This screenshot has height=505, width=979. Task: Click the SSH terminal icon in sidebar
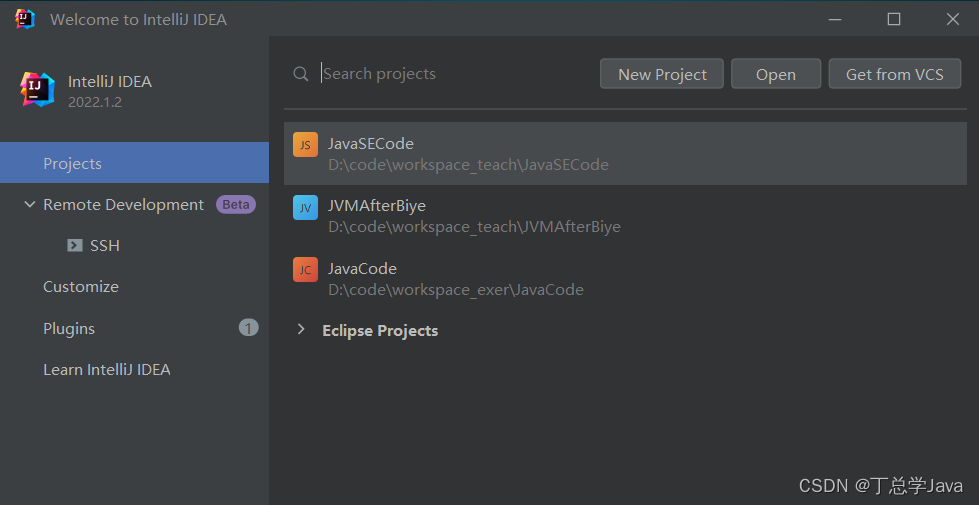pyautogui.click(x=75, y=245)
